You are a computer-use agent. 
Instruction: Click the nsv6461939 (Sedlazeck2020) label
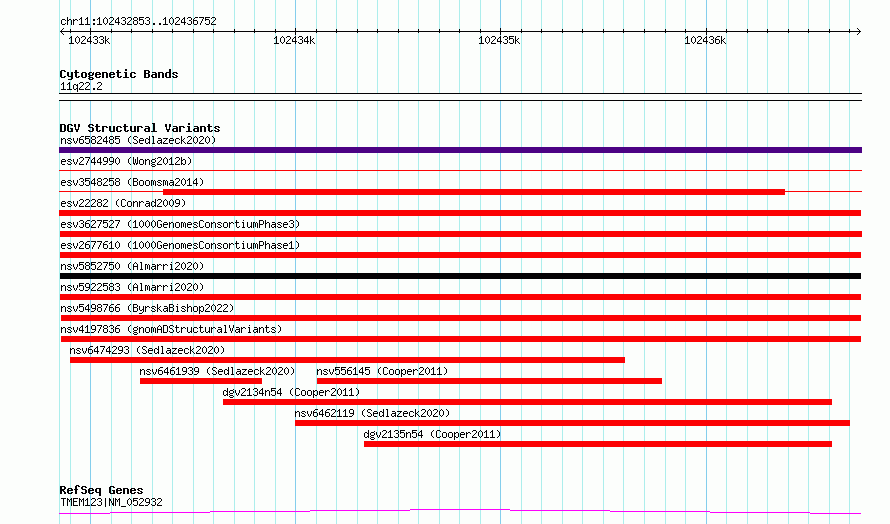point(217,371)
